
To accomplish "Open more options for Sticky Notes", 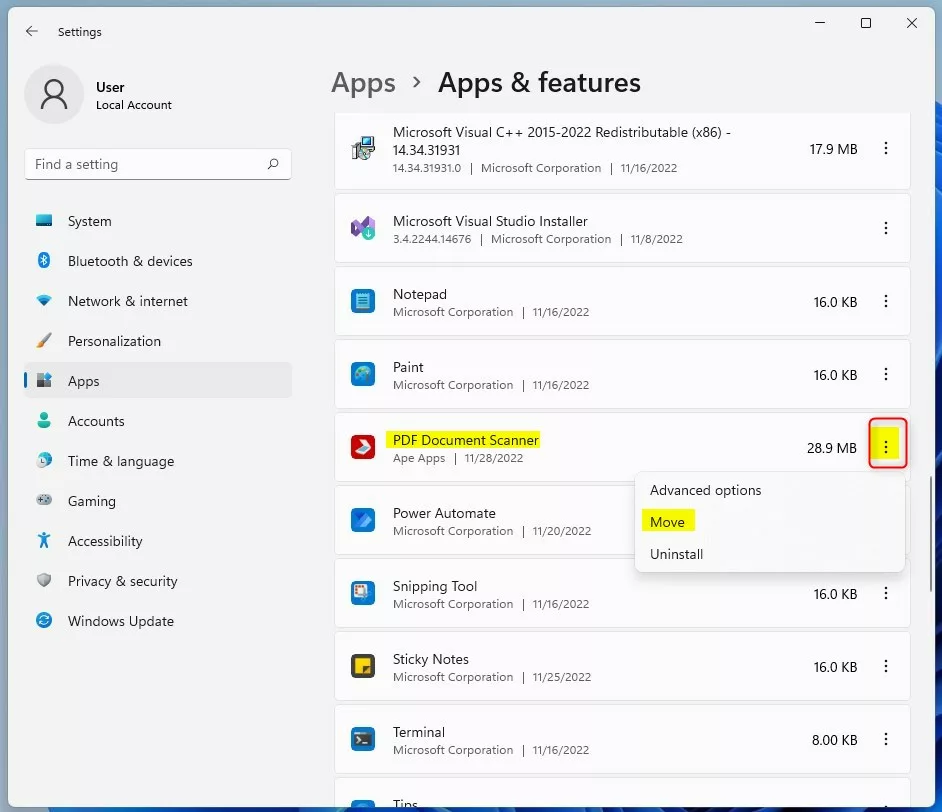I will coord(886,666).
